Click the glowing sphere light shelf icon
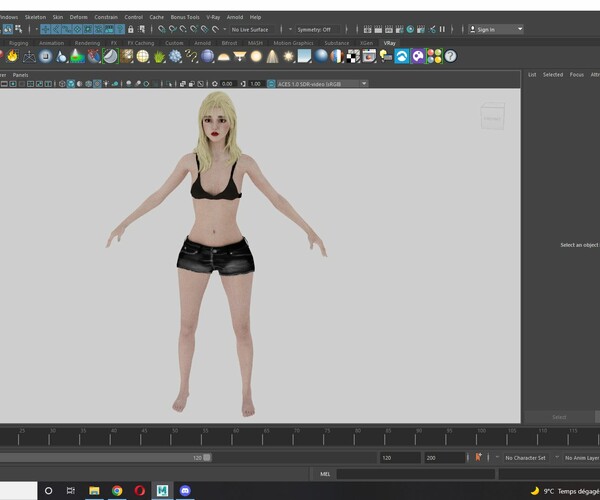The width and height of the screenshot is (600, 500). (x=256, y=57)
